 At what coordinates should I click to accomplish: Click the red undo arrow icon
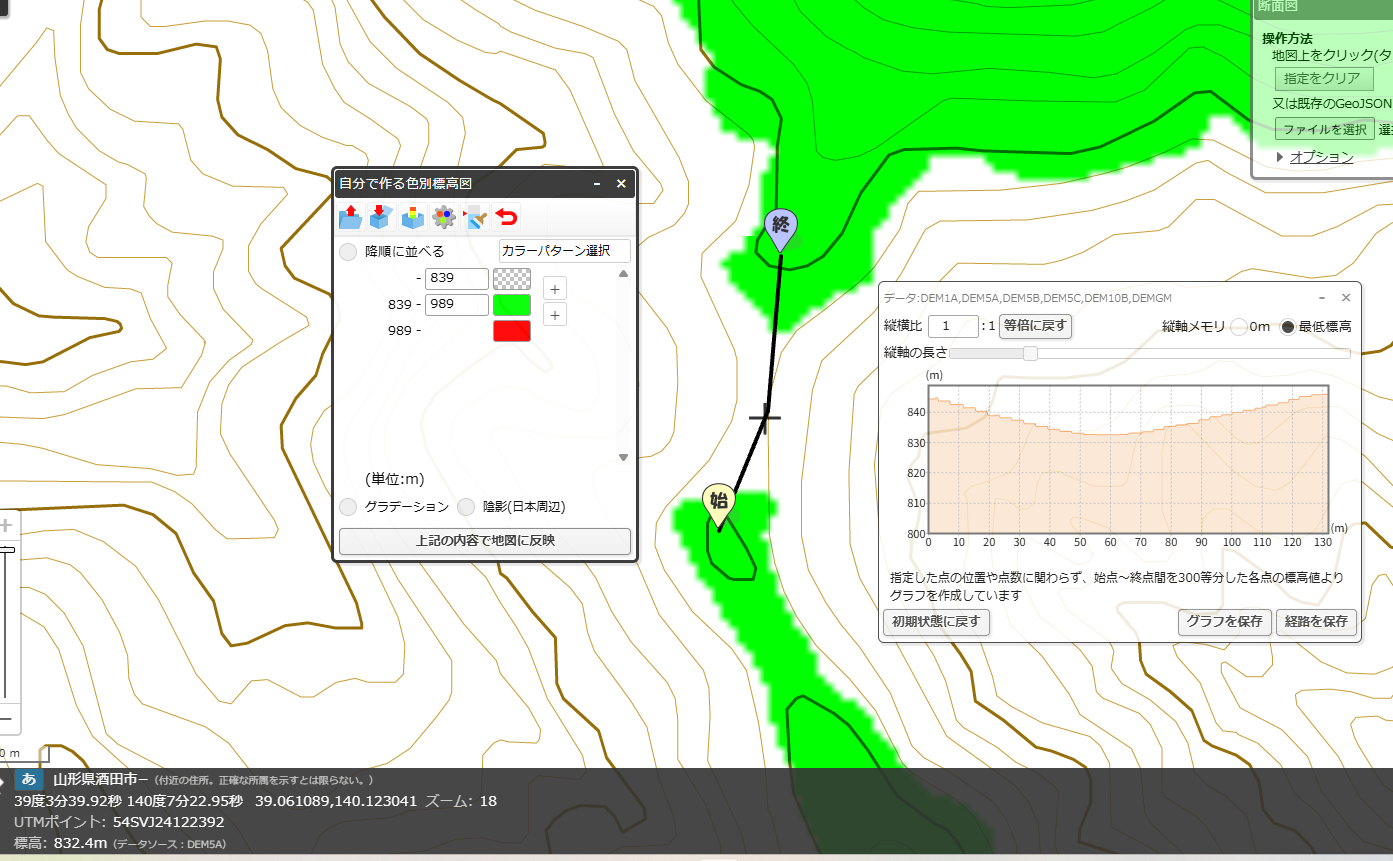pyautogui.click(x=507, y=217)
